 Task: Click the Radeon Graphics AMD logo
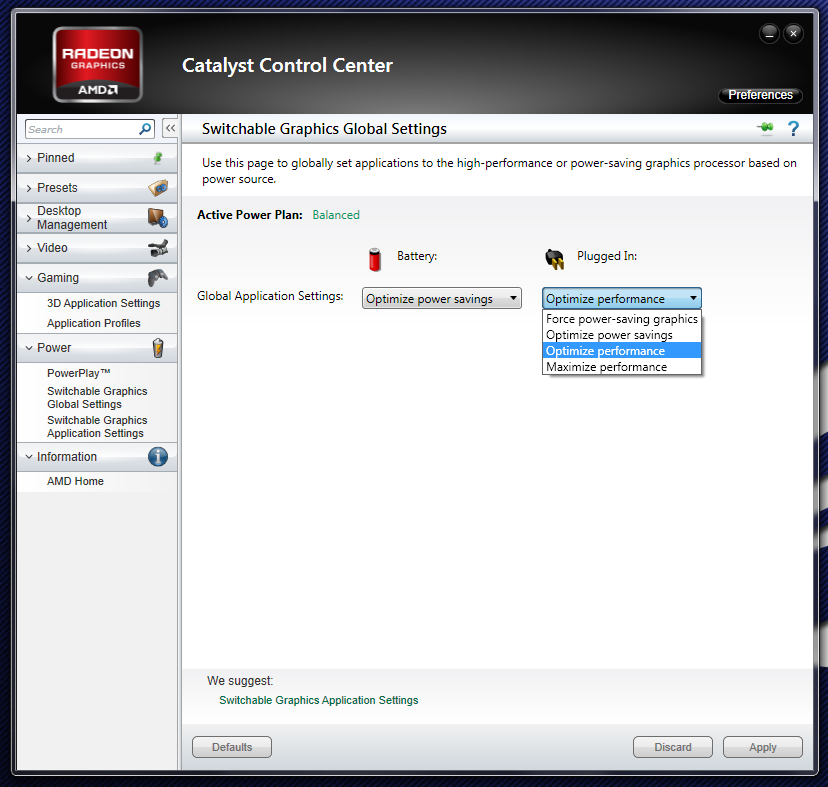click(98, 64)
